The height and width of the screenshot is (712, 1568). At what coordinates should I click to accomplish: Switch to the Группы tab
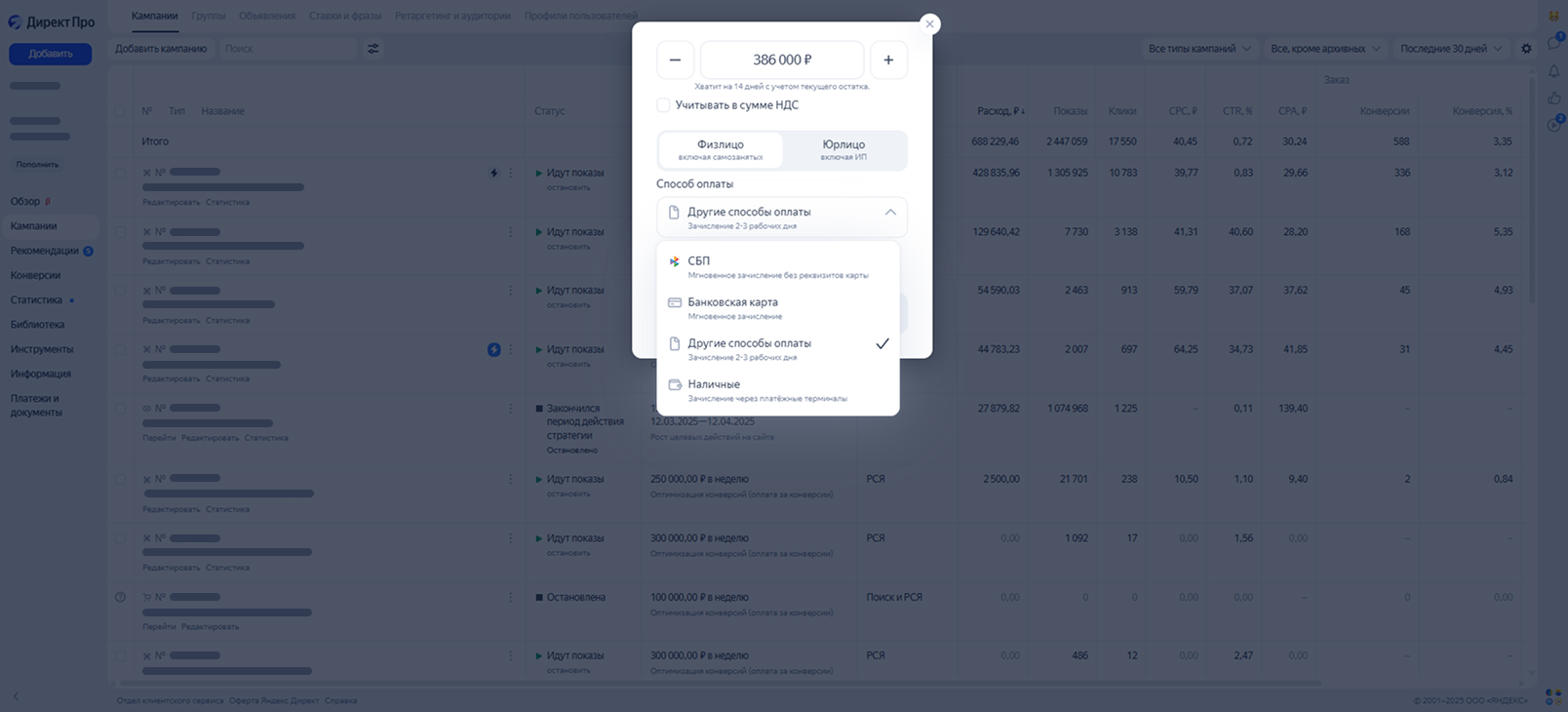point(208,16)
